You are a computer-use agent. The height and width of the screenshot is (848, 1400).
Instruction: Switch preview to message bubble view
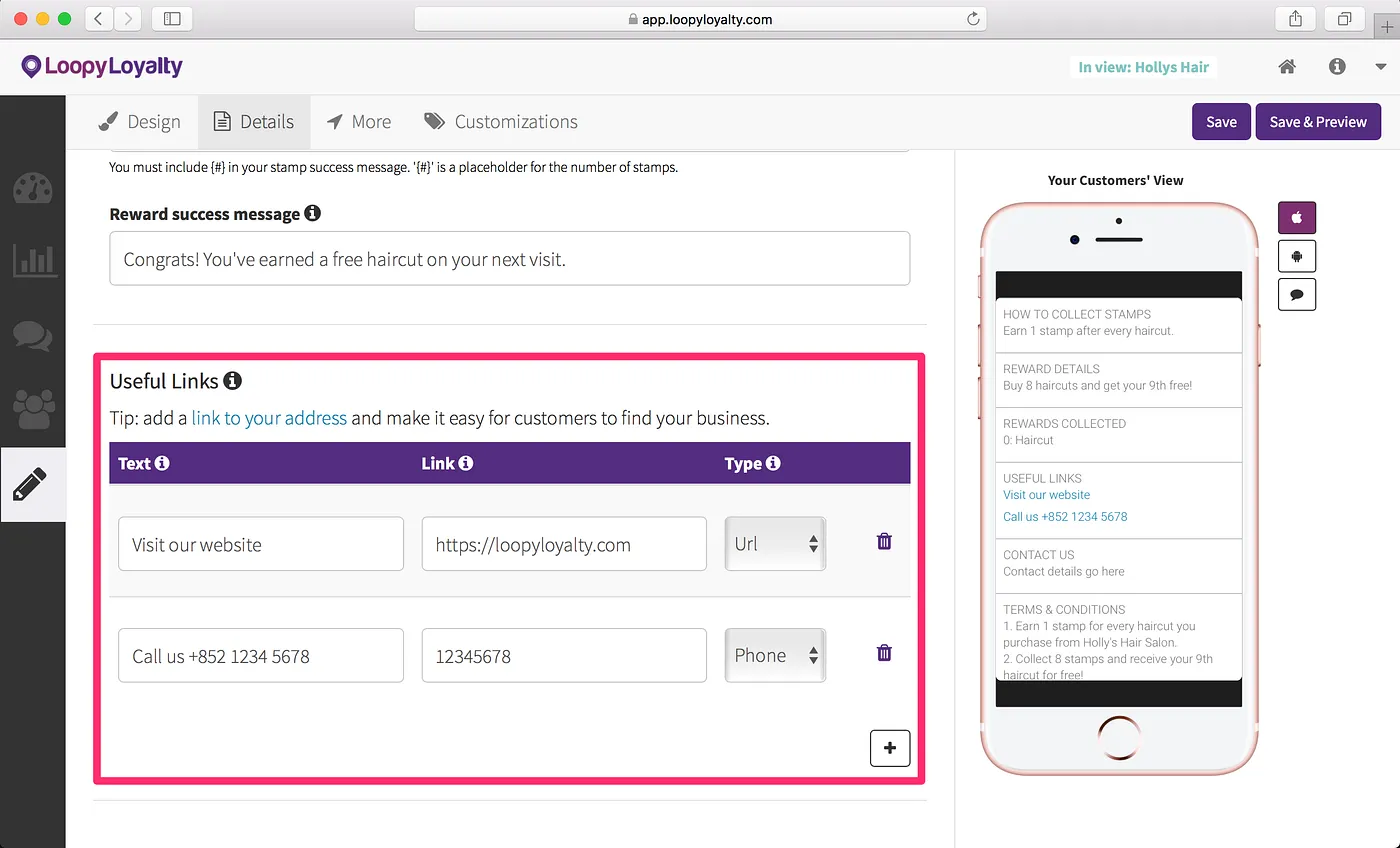click(x=1297, y=294)
